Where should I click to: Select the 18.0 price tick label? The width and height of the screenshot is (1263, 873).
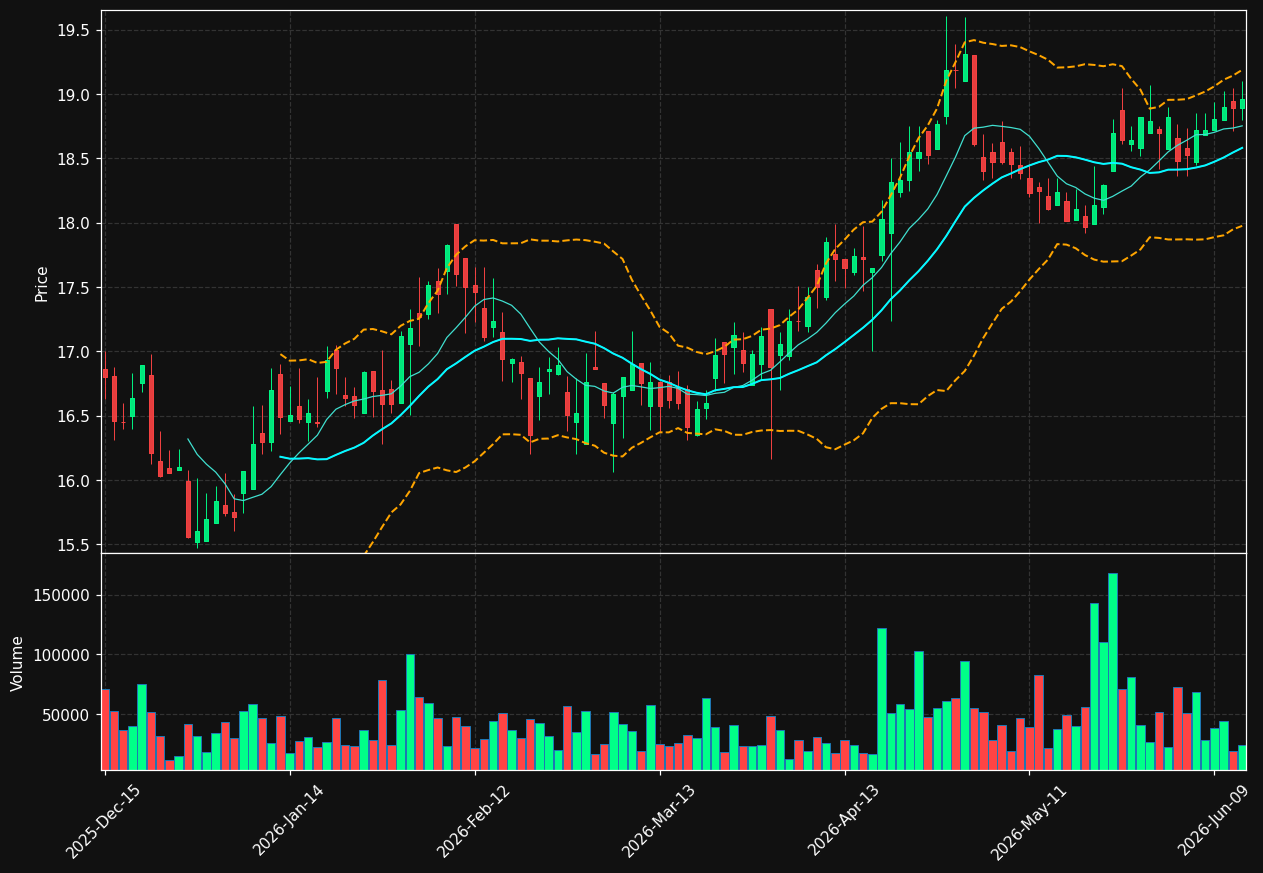coord(75,223)
